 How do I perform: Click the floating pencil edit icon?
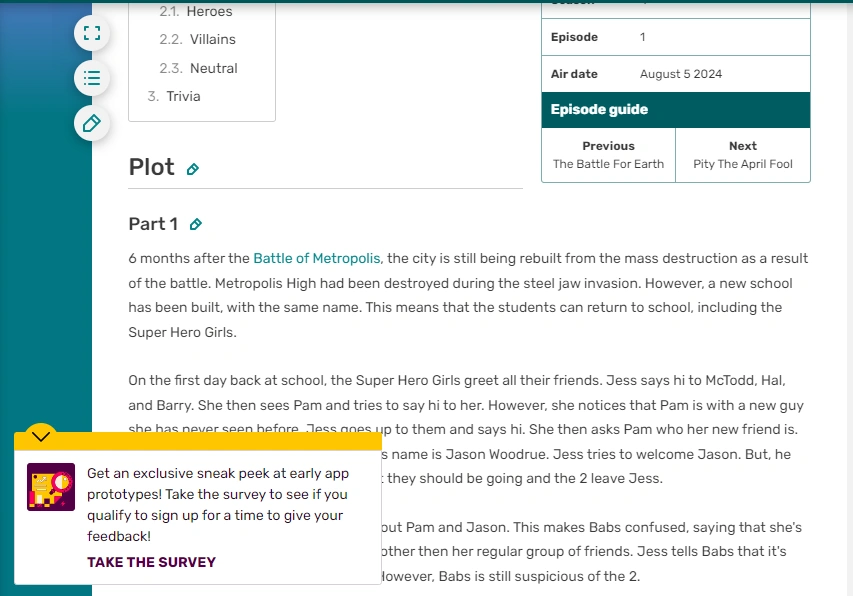tap(92, 123)
